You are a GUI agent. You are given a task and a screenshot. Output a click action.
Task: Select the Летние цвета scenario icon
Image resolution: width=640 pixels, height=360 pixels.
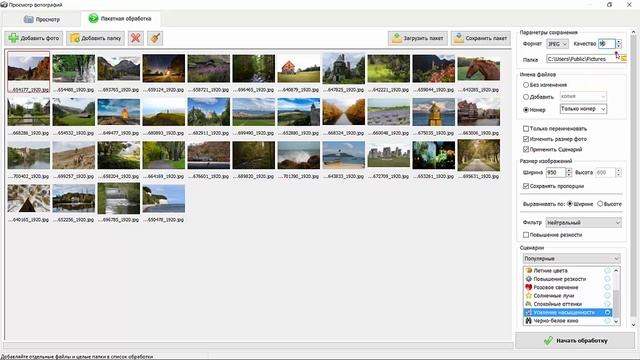tap(528, 271)
